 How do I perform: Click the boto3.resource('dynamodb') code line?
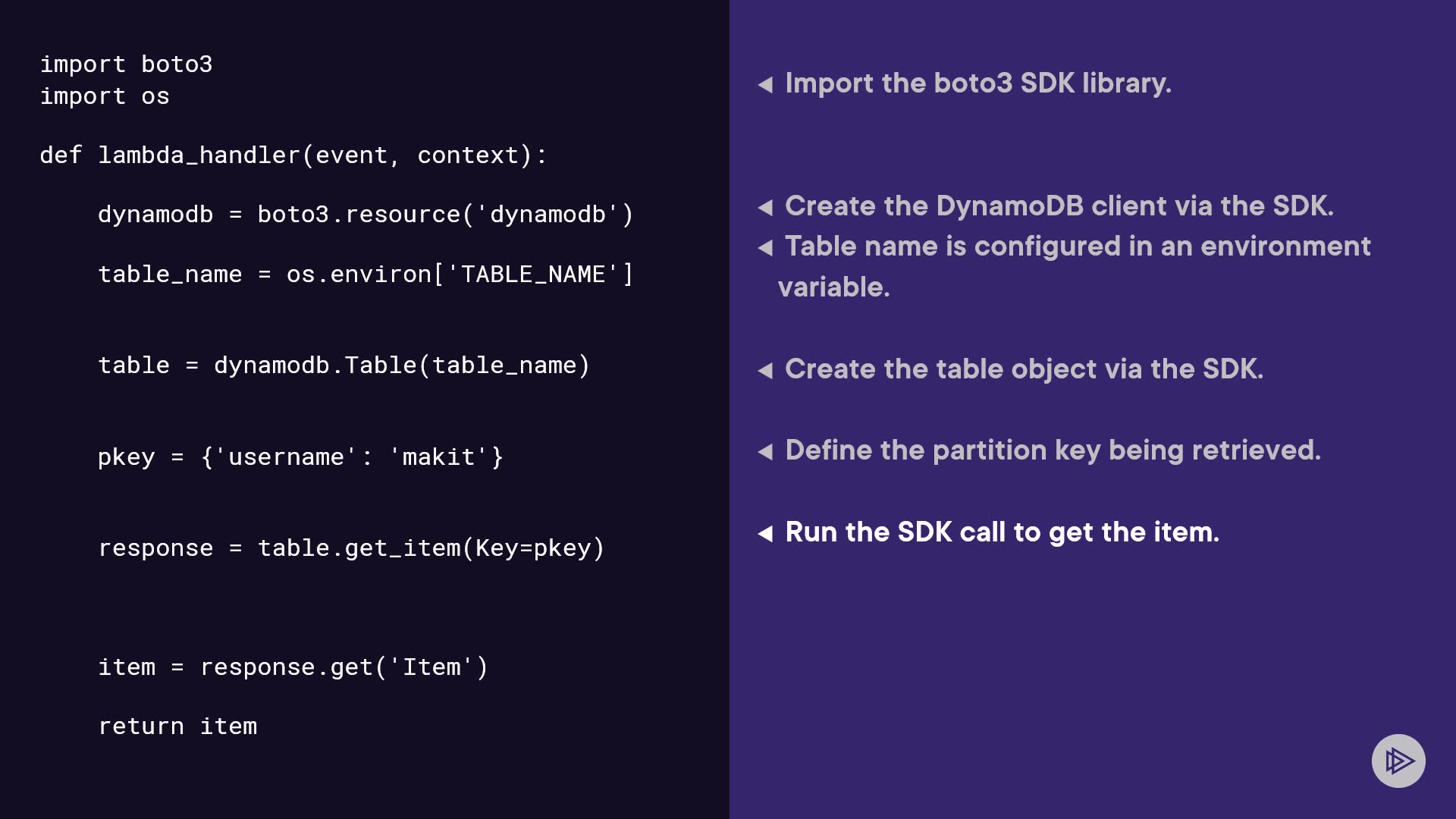pos(366,215)
